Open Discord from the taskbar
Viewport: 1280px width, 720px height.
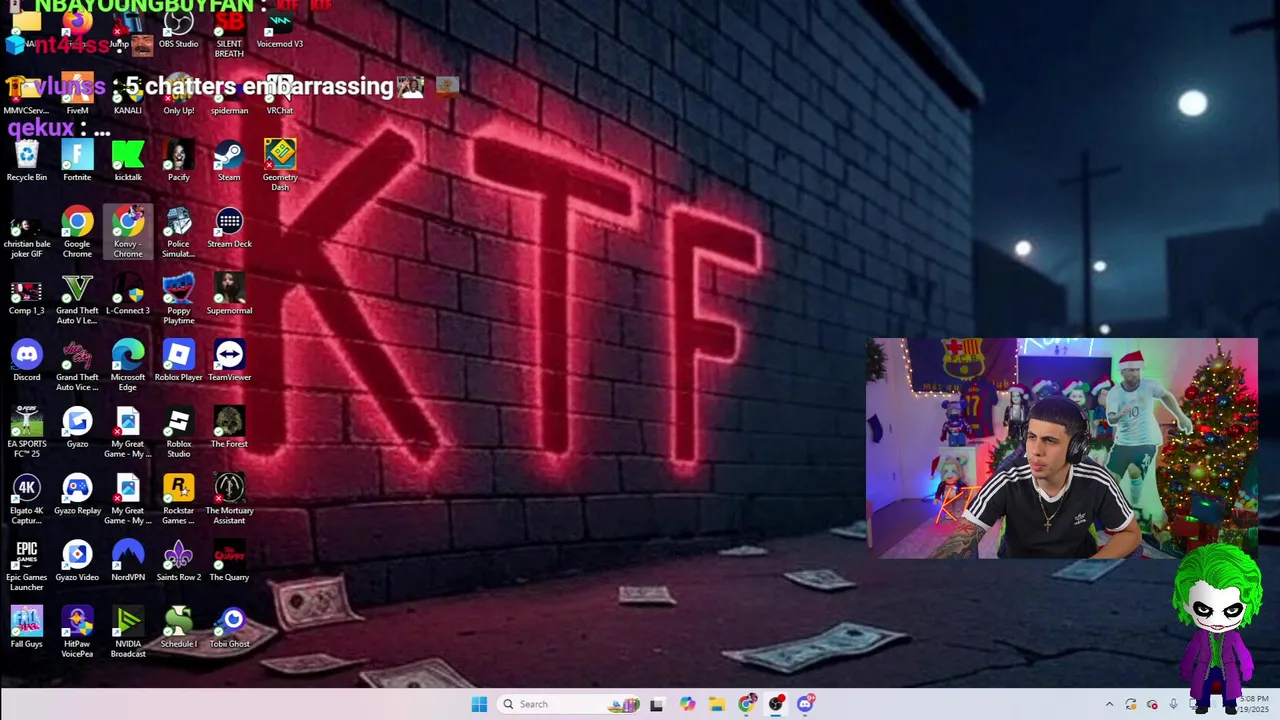coord(806,704)
